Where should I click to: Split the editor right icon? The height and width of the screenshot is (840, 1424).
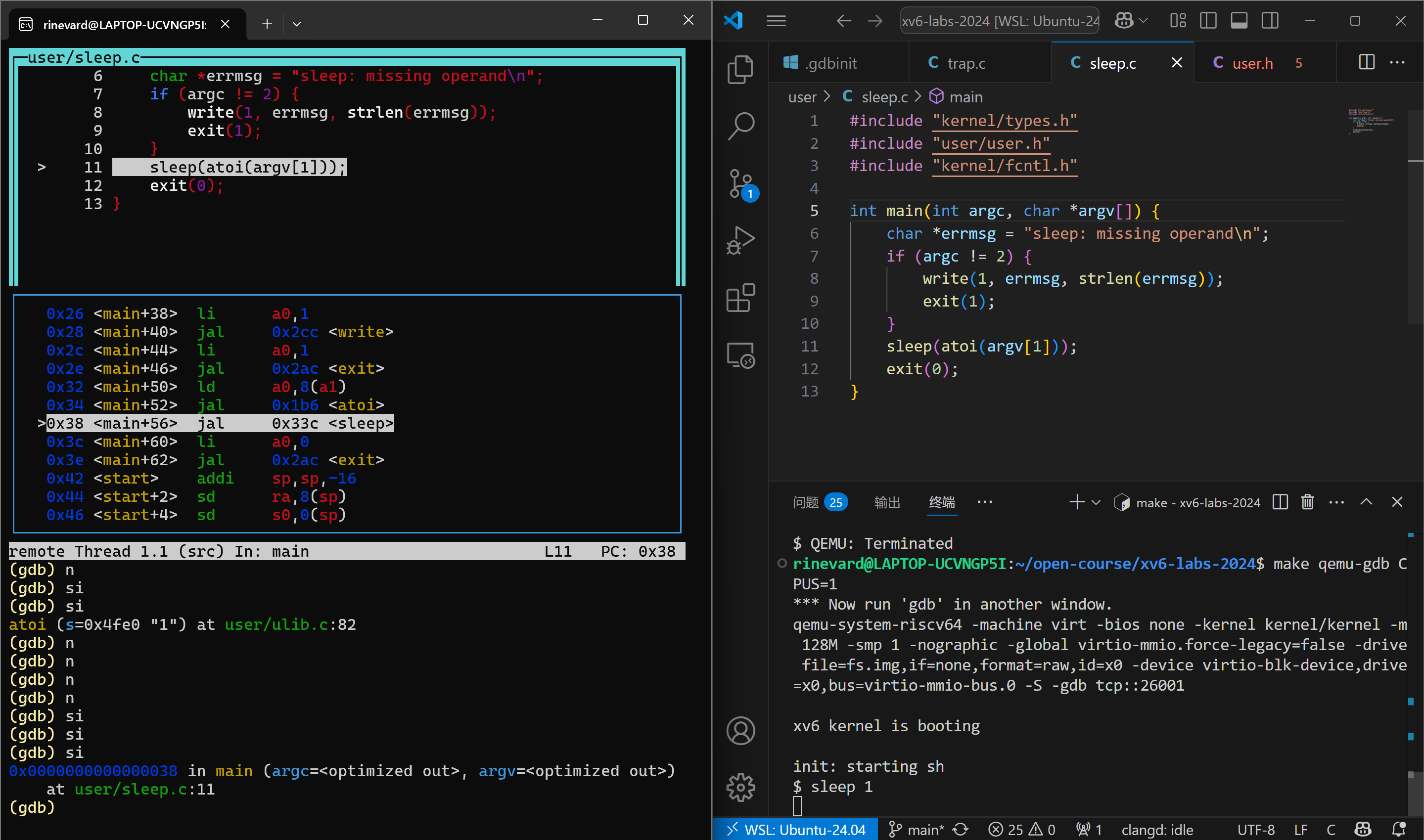[x=1366, y=62]
